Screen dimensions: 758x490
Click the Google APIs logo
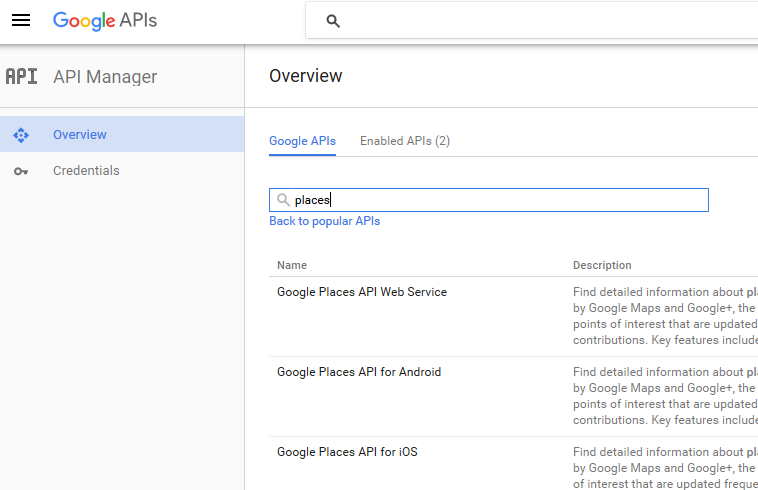(105, 20)
